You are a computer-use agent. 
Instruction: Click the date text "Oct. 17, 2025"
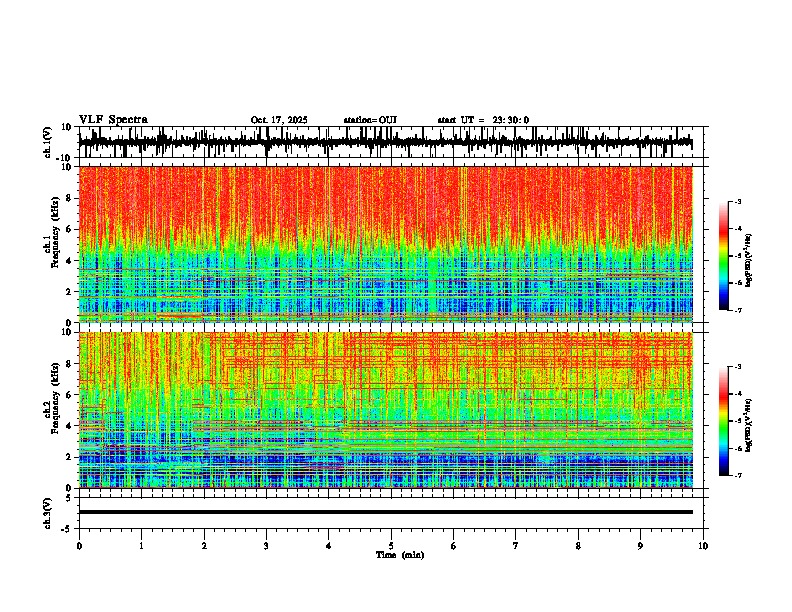tap(279, 120)
